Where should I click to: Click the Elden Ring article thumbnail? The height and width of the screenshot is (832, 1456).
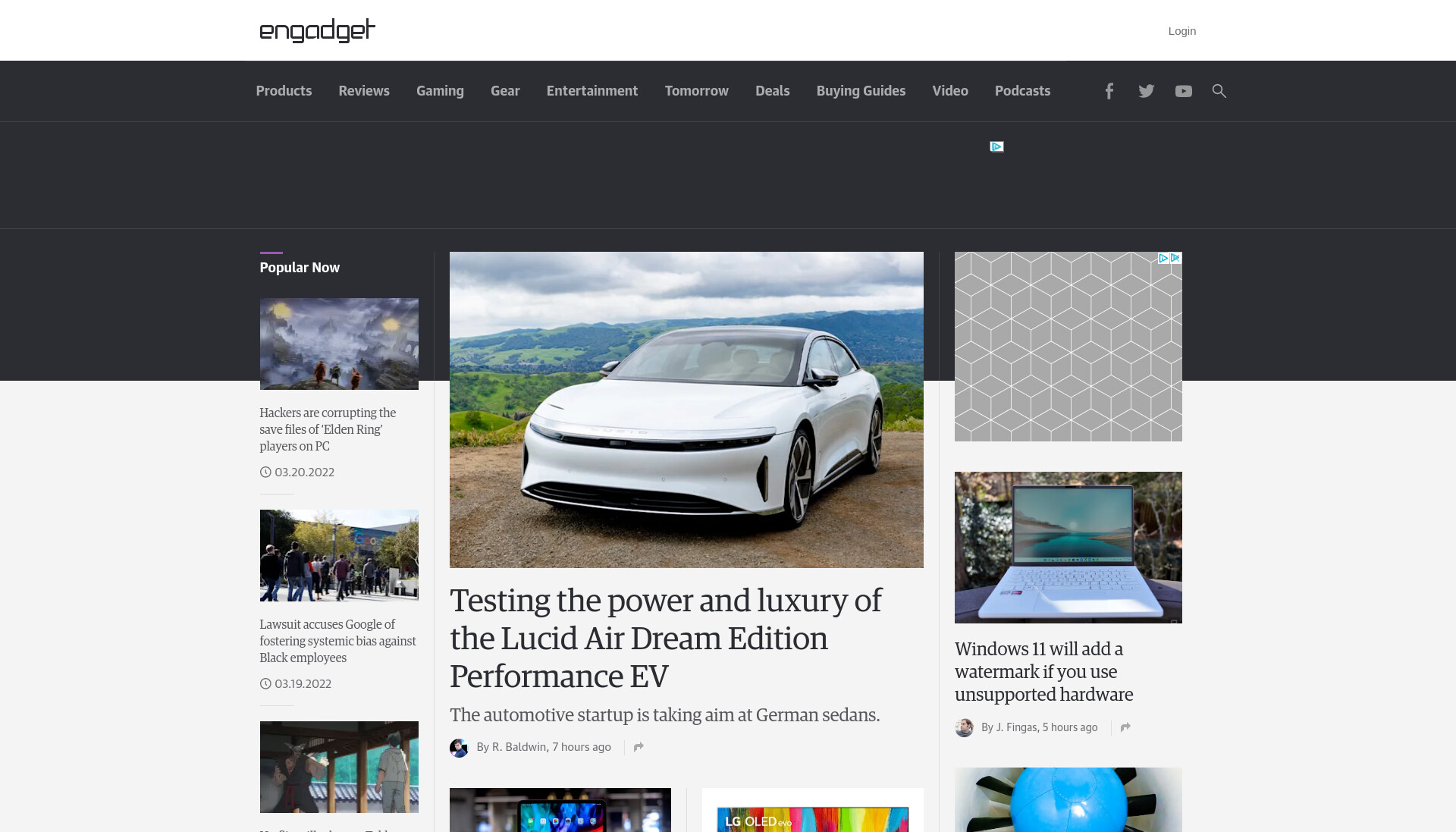[x=339, y=344]
